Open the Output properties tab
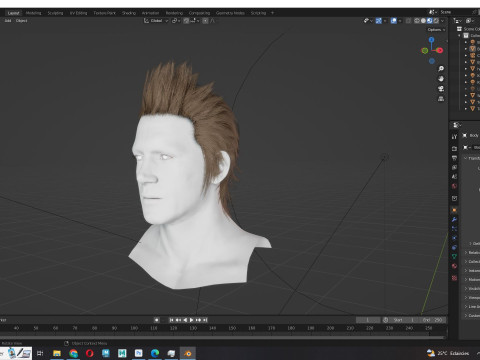480x360 pixels. (x=454, y=158)
